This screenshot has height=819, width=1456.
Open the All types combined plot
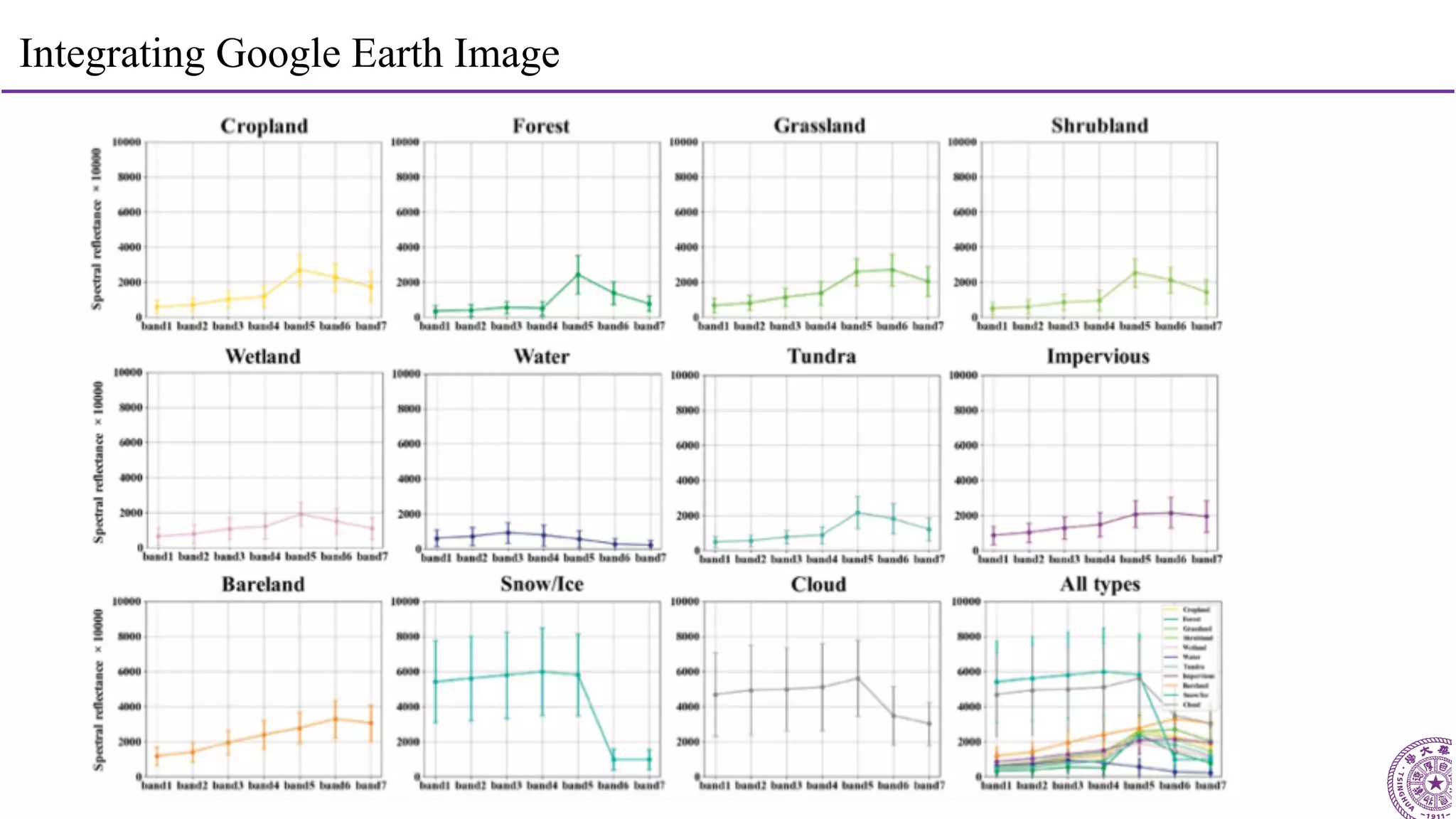click(1103, 689)
